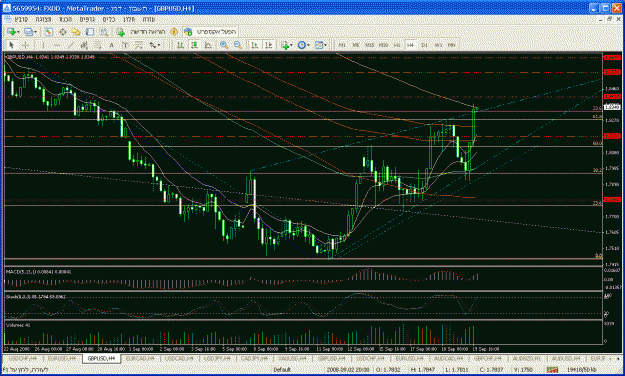Click the Default profile in status bar
This screenshot has width=625, height=376.
pos(282,370)
